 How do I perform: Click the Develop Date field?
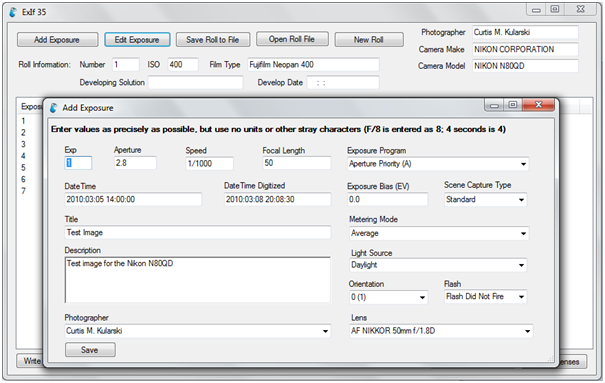pyautogui.click(x=343, y=83)
